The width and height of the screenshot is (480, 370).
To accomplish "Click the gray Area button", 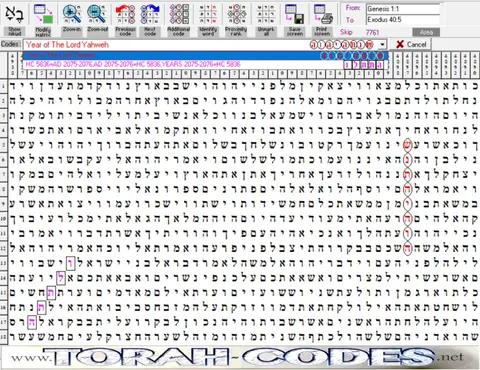I will [x=426, y=32].
